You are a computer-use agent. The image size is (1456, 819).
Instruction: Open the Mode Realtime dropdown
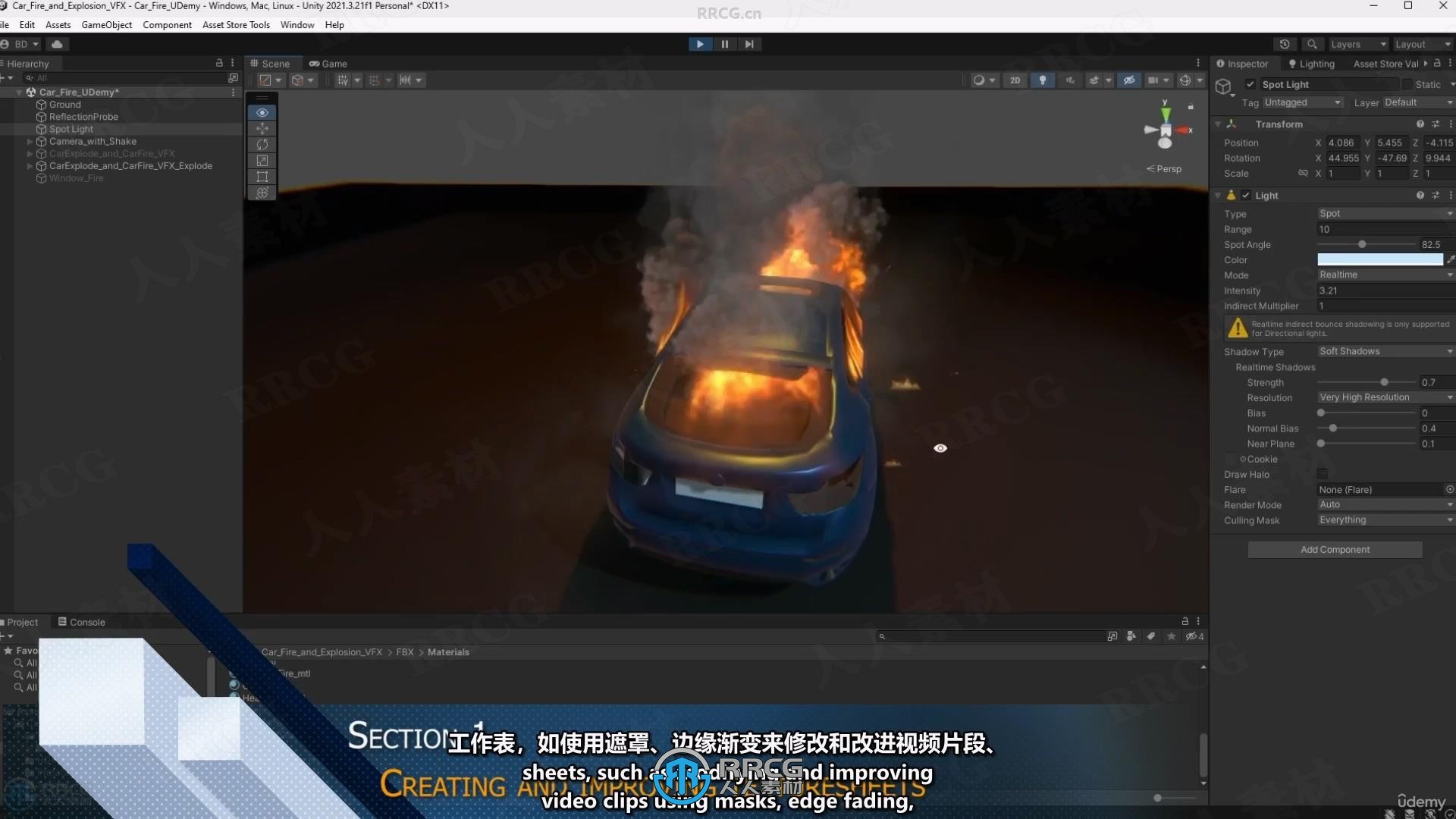pos(1385,275)
